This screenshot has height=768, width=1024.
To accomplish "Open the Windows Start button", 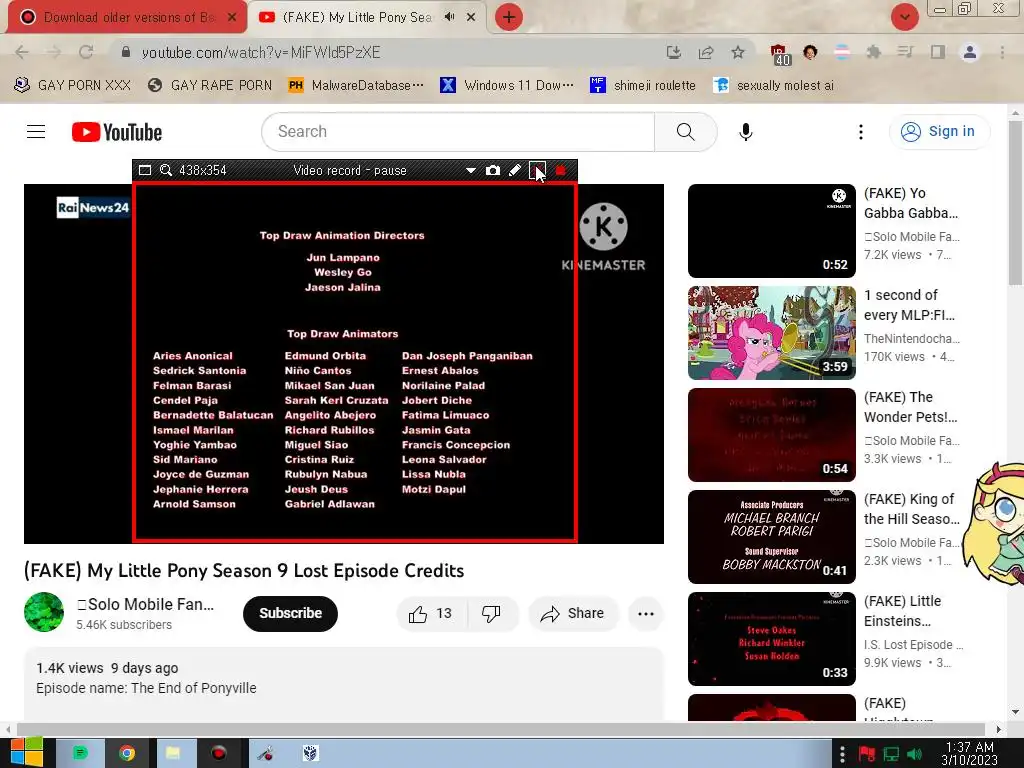I will point(26,753).
